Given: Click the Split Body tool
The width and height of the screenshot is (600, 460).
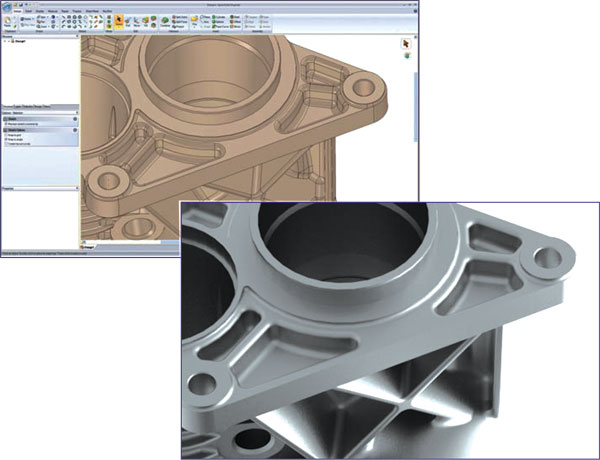Looking at the screenshot, I should pyautogui.click(x=179, y=17).
